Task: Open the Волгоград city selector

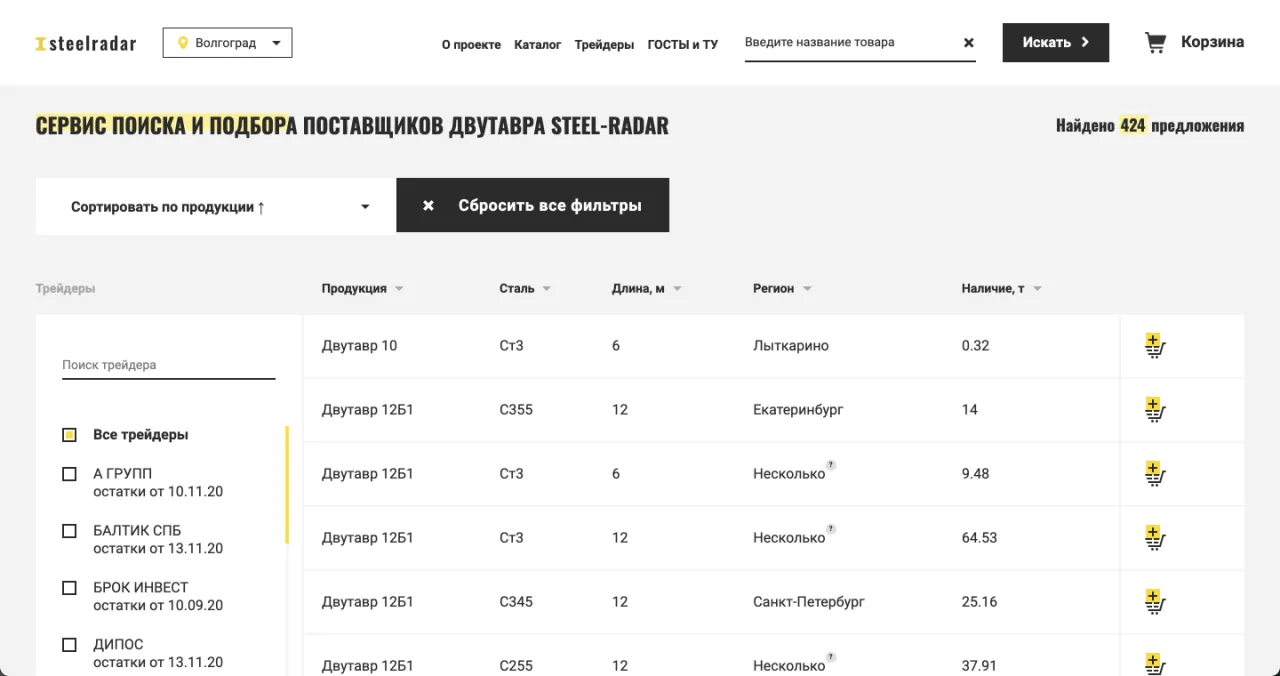Action: point(227,42)
